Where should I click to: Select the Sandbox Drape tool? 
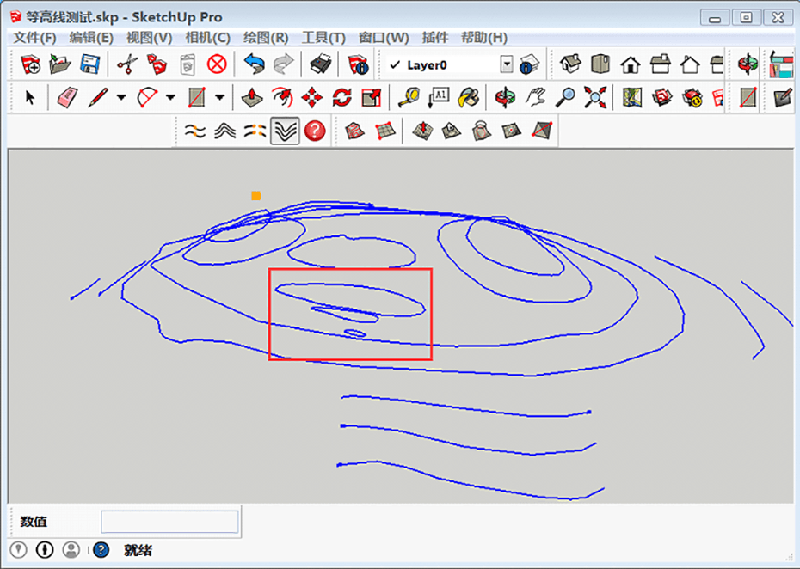(482, 131)
